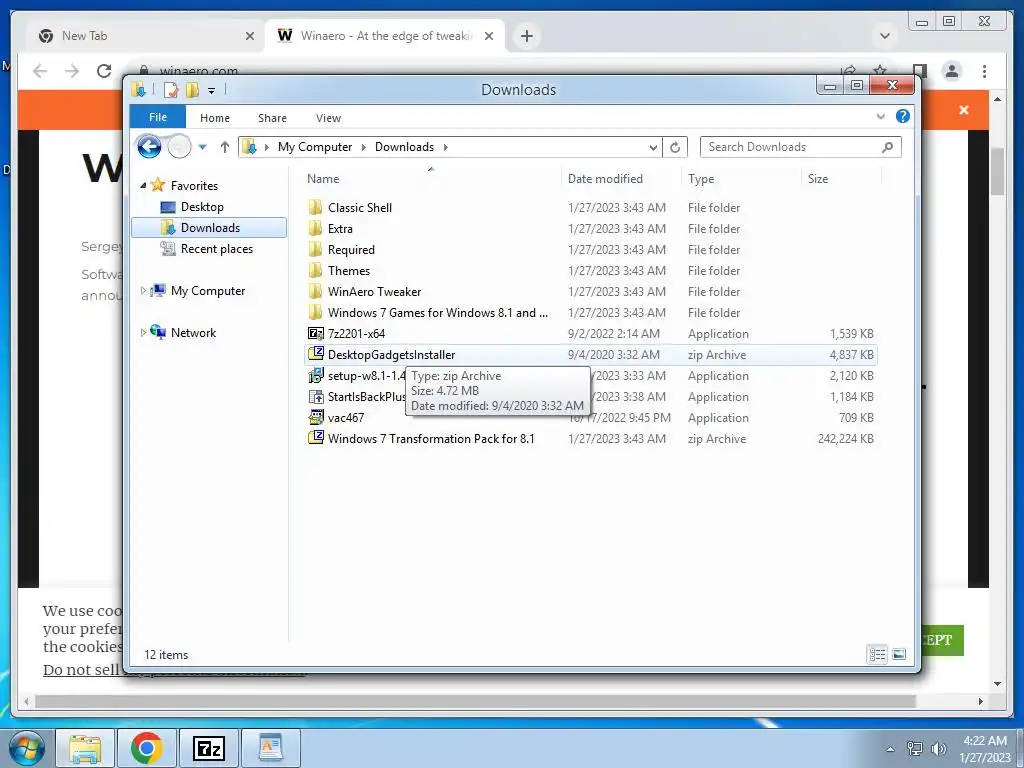Image resolution: width=1024 pixels, height=768 pixels.
Task: Close the Winaero Chrome tab
Action: click(488, 36)
